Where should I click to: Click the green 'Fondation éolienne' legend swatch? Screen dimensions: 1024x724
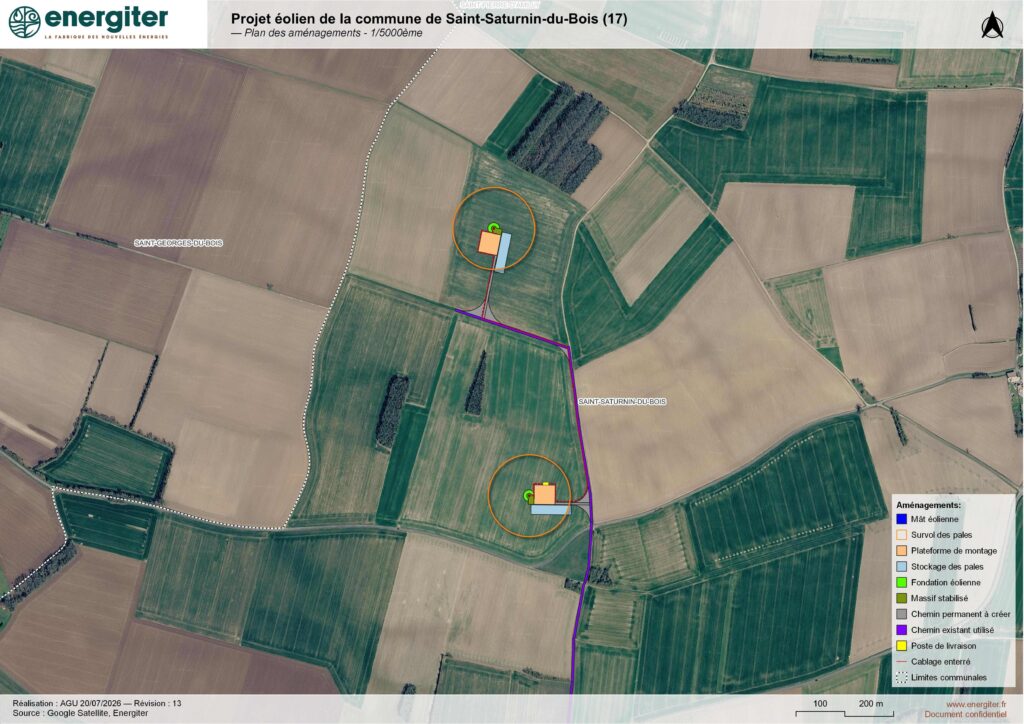(902, 582)
